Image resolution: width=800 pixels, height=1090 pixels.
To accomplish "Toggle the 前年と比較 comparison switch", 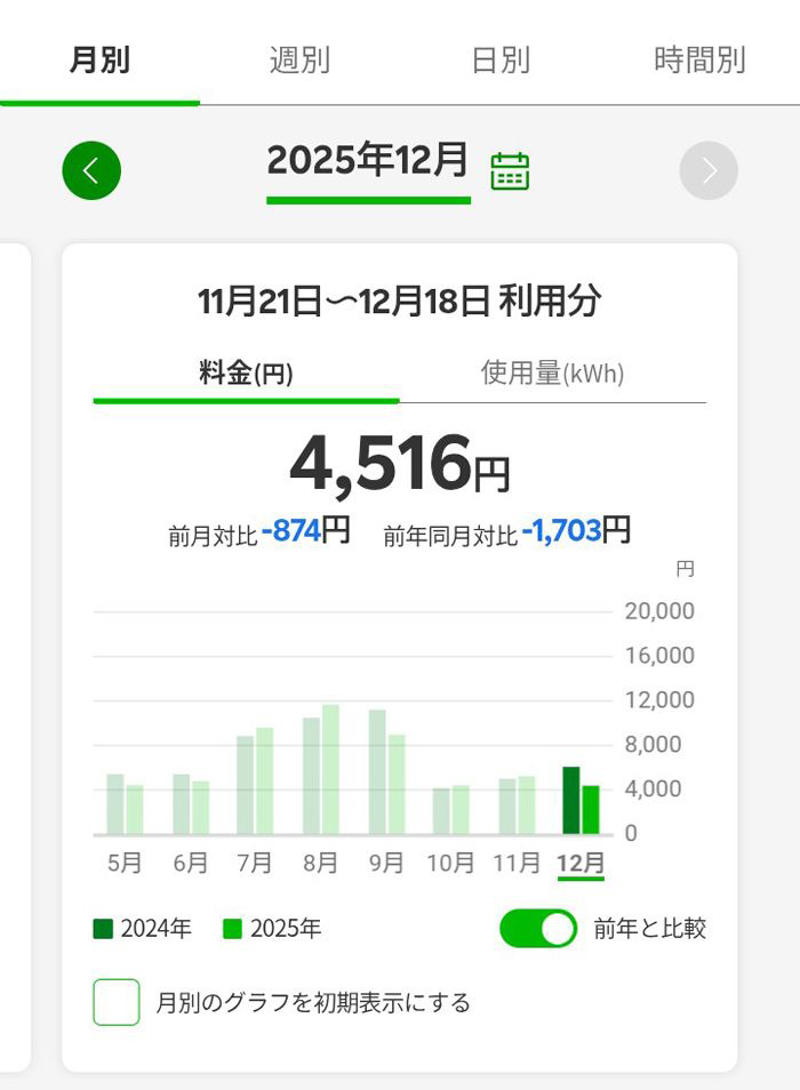I will click(538, 929).
